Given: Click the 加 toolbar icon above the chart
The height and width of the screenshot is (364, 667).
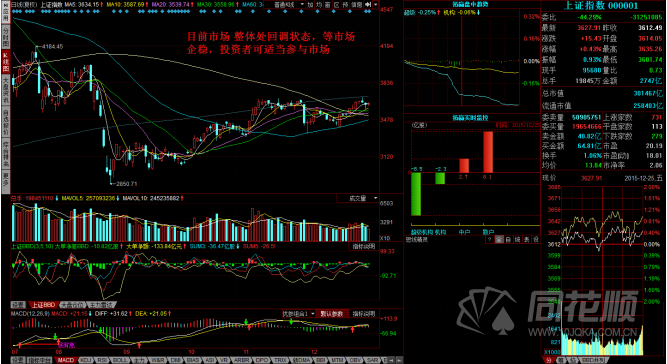Looking at the screenshot, I should (x=310, y=5).
